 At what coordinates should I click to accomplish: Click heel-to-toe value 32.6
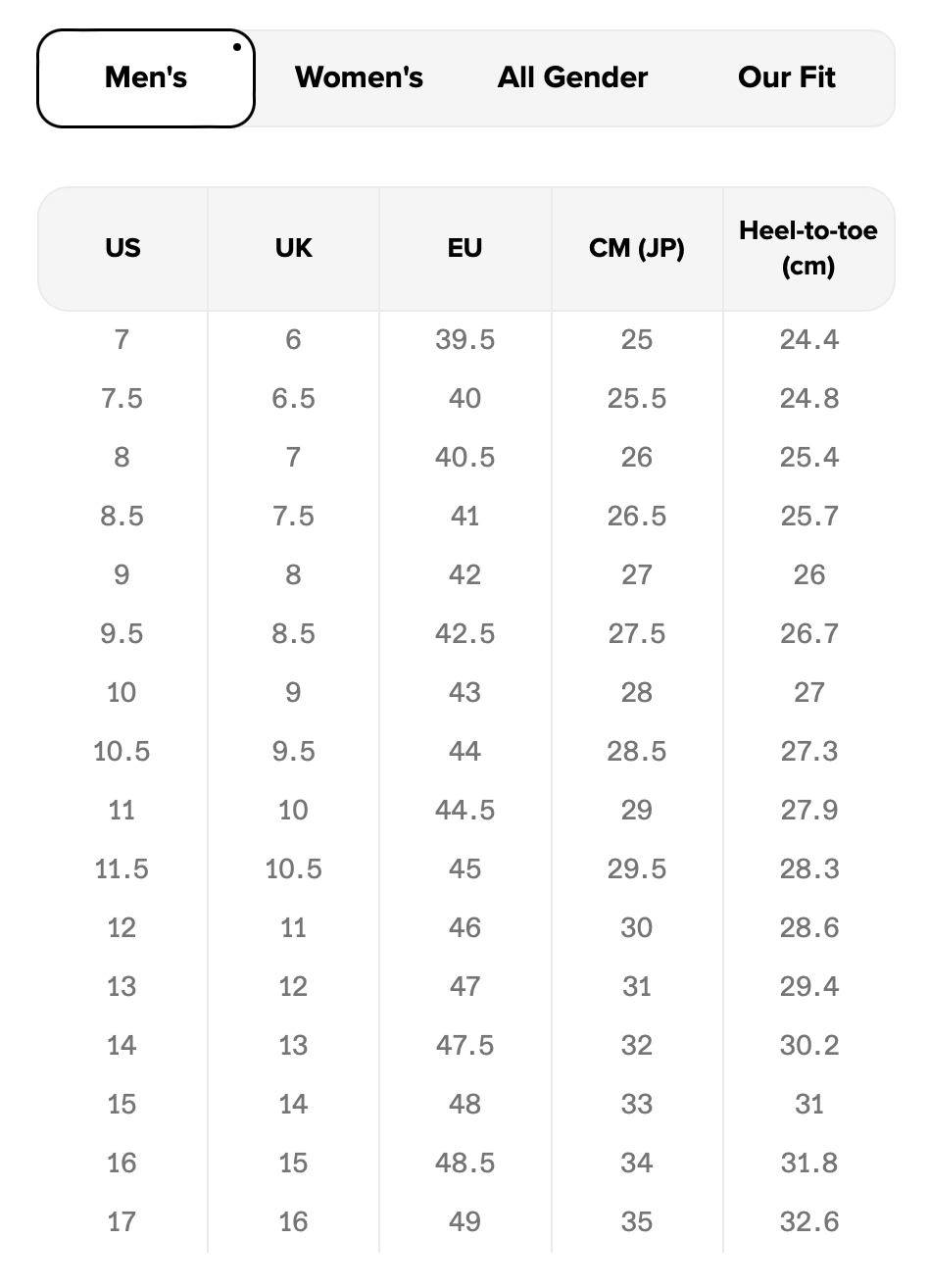click(x=809, y=1222)
